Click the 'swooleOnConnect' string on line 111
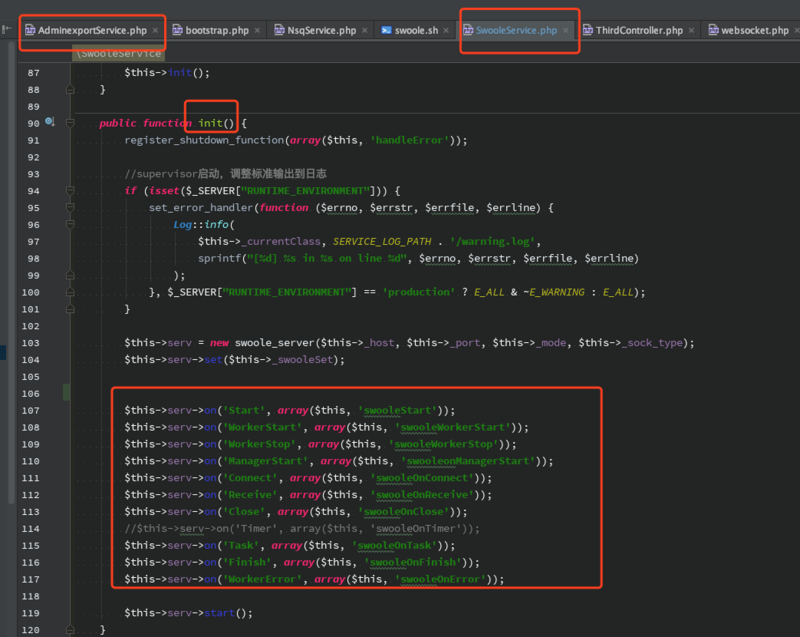The image size is (800, 637). 422,478
